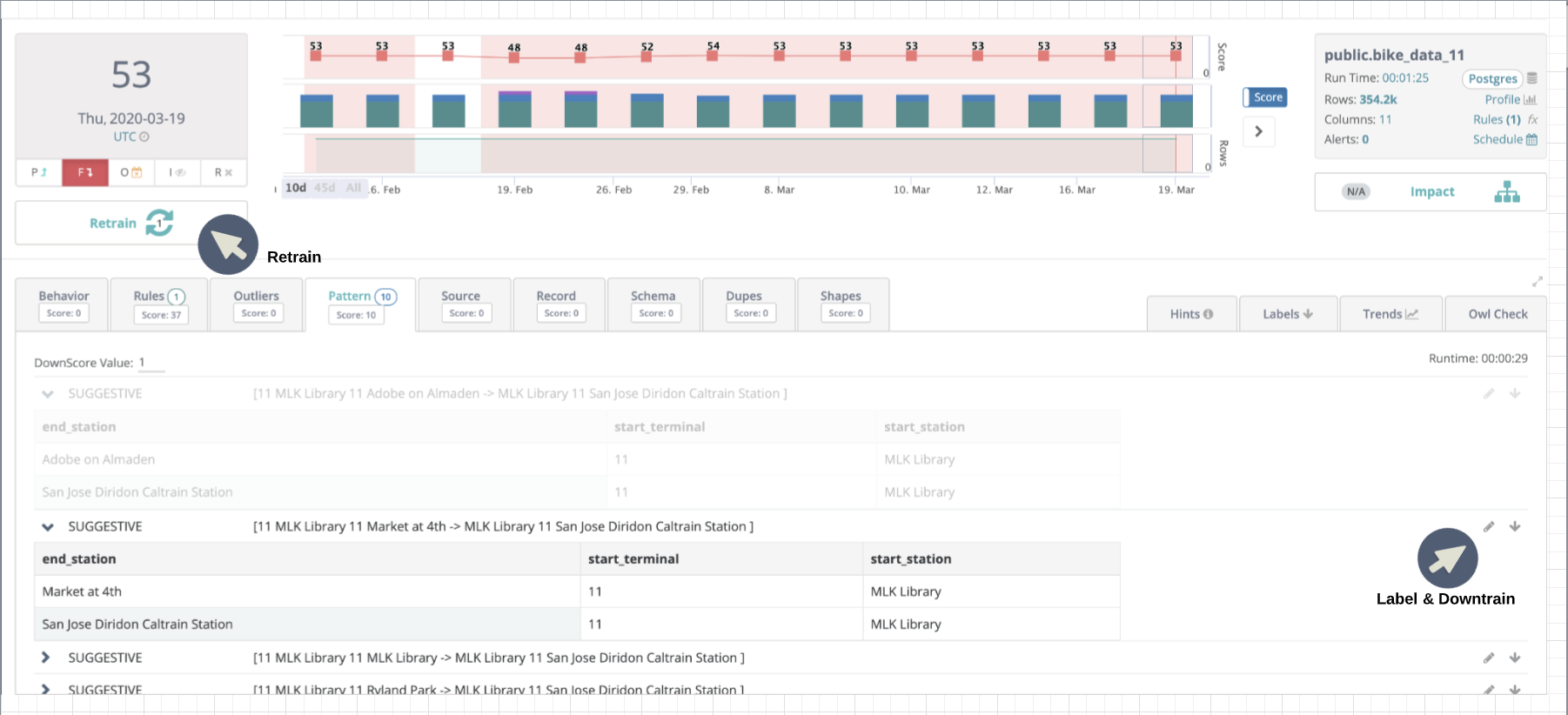The image size is (1568, 715).
Task: Click the Retrain refresh icon
Action: pyautogui.click(x=159, y=223)
